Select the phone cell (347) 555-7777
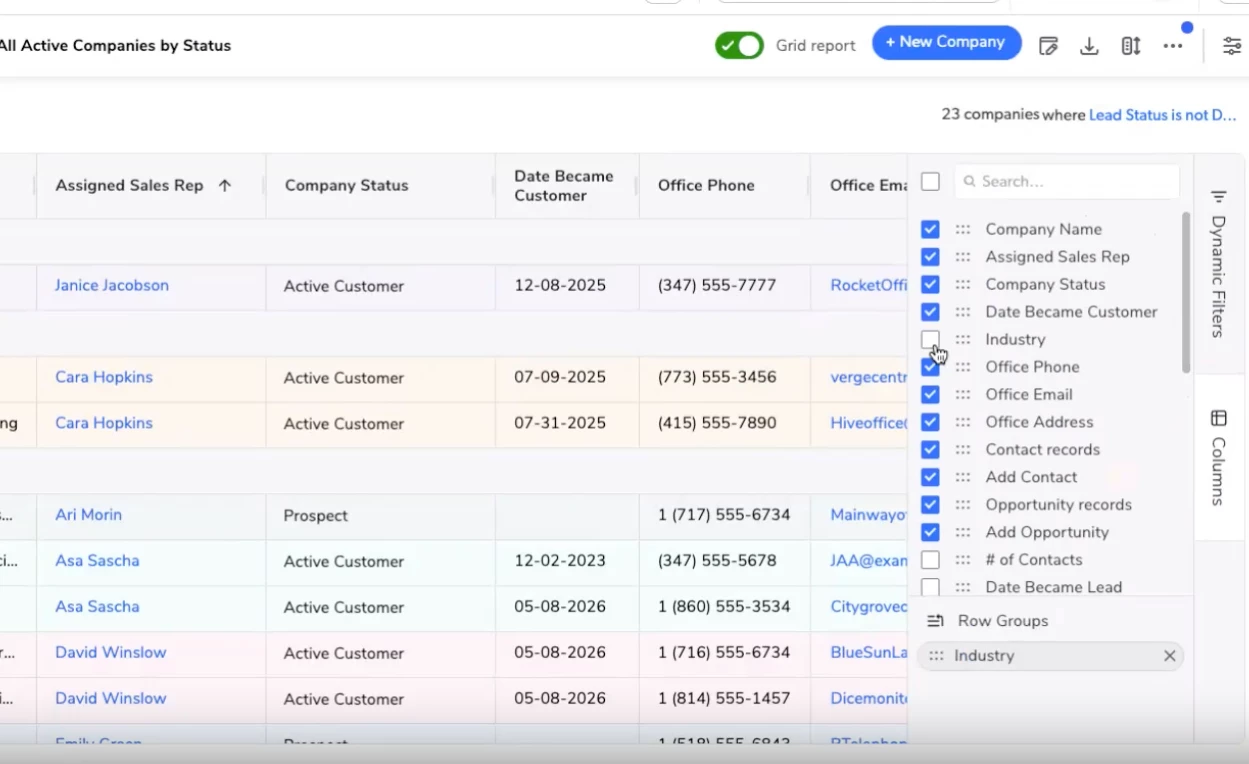Image resolution: width=1249 pixels, height=764 pixels. (724, 286)
